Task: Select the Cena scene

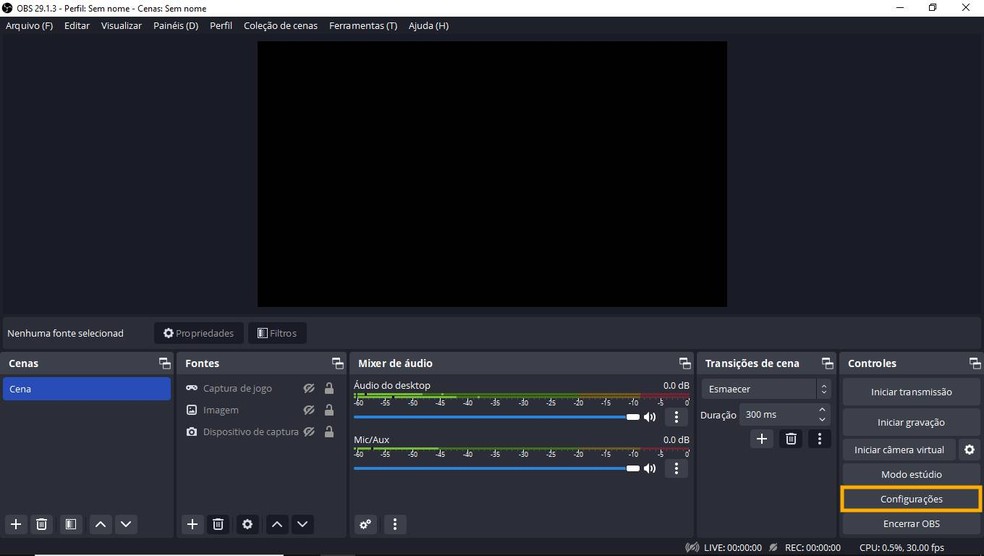Action: (87, 389)
